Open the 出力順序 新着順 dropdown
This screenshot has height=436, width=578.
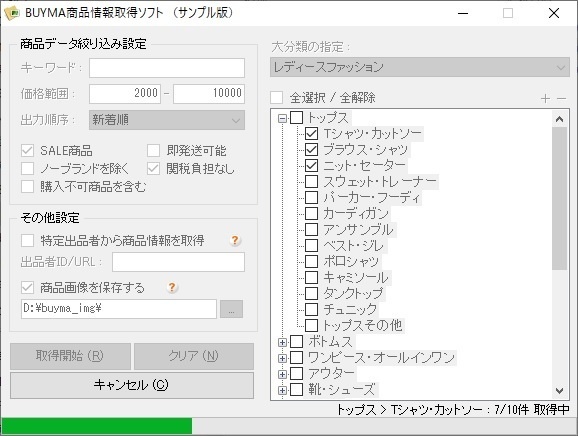pos(167,120)
